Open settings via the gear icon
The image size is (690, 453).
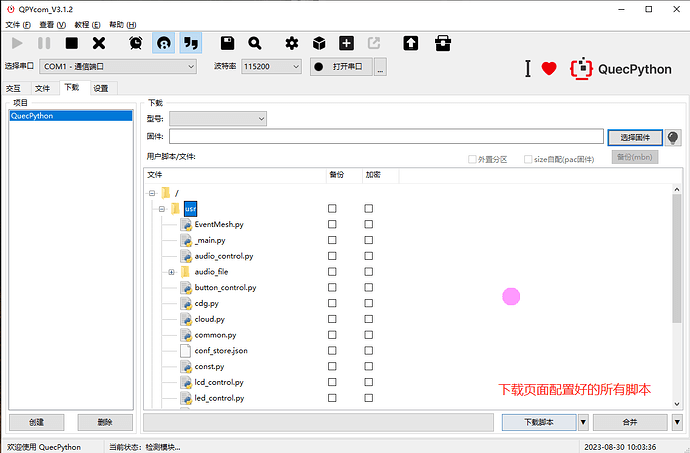coord(291,43)
